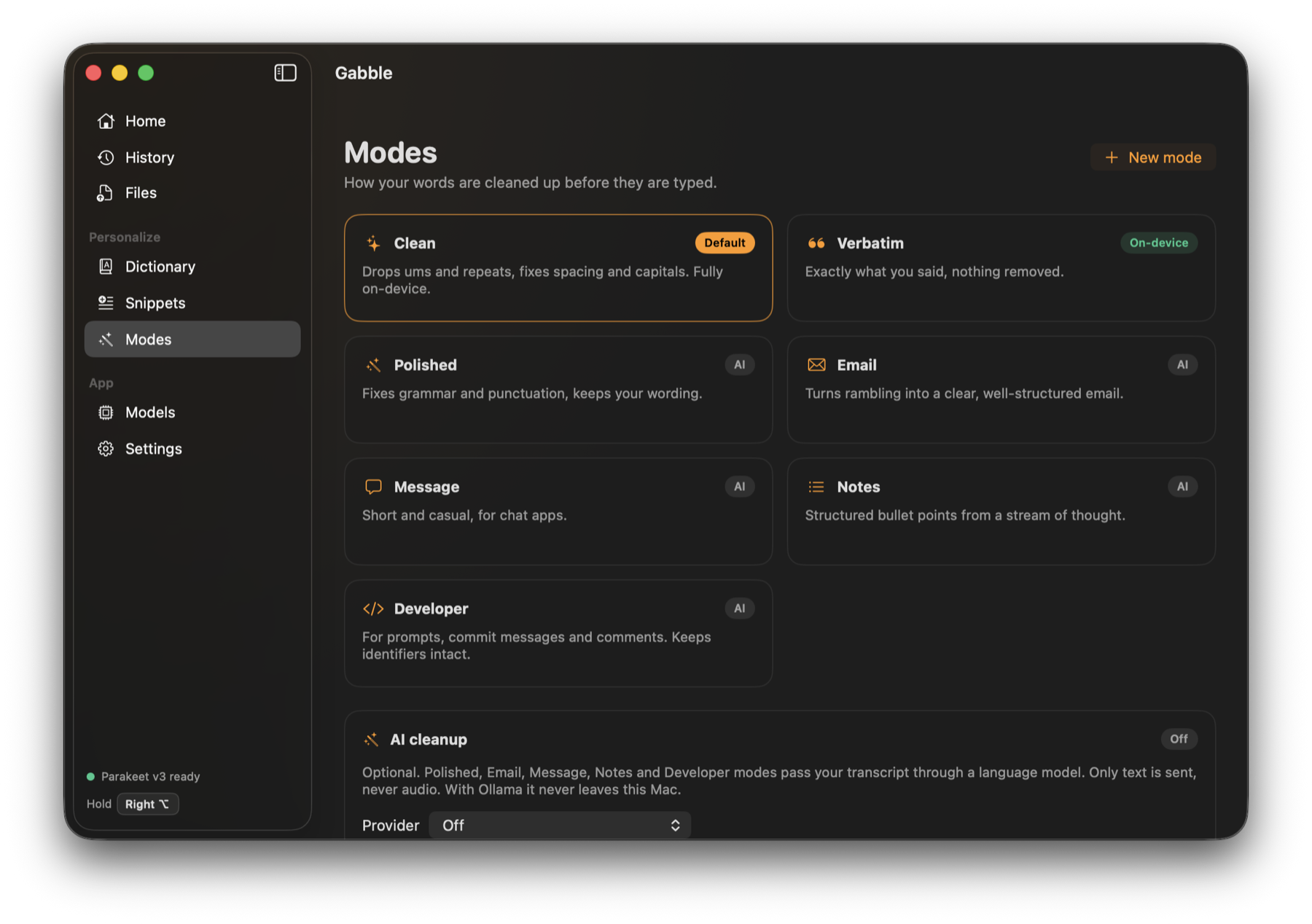Open the Provider dropdown set to Off
The height and width of the screenshot is (924, 1312).
(560, 825)
